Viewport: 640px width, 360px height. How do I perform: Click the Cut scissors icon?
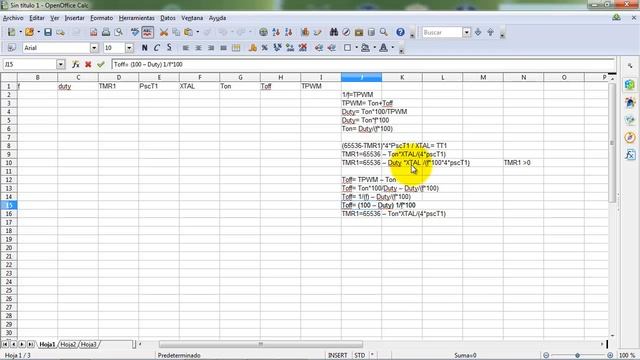[164, 32]
